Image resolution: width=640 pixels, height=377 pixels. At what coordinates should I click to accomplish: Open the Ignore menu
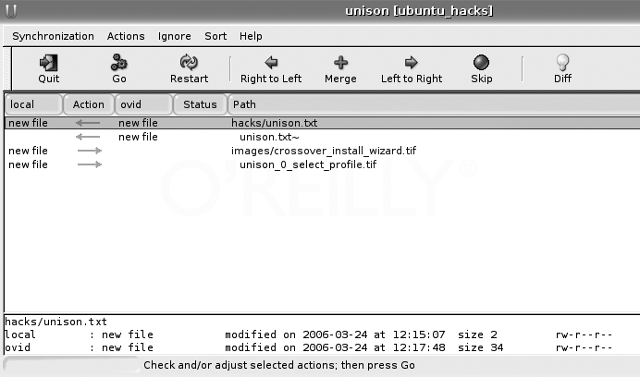174,36
